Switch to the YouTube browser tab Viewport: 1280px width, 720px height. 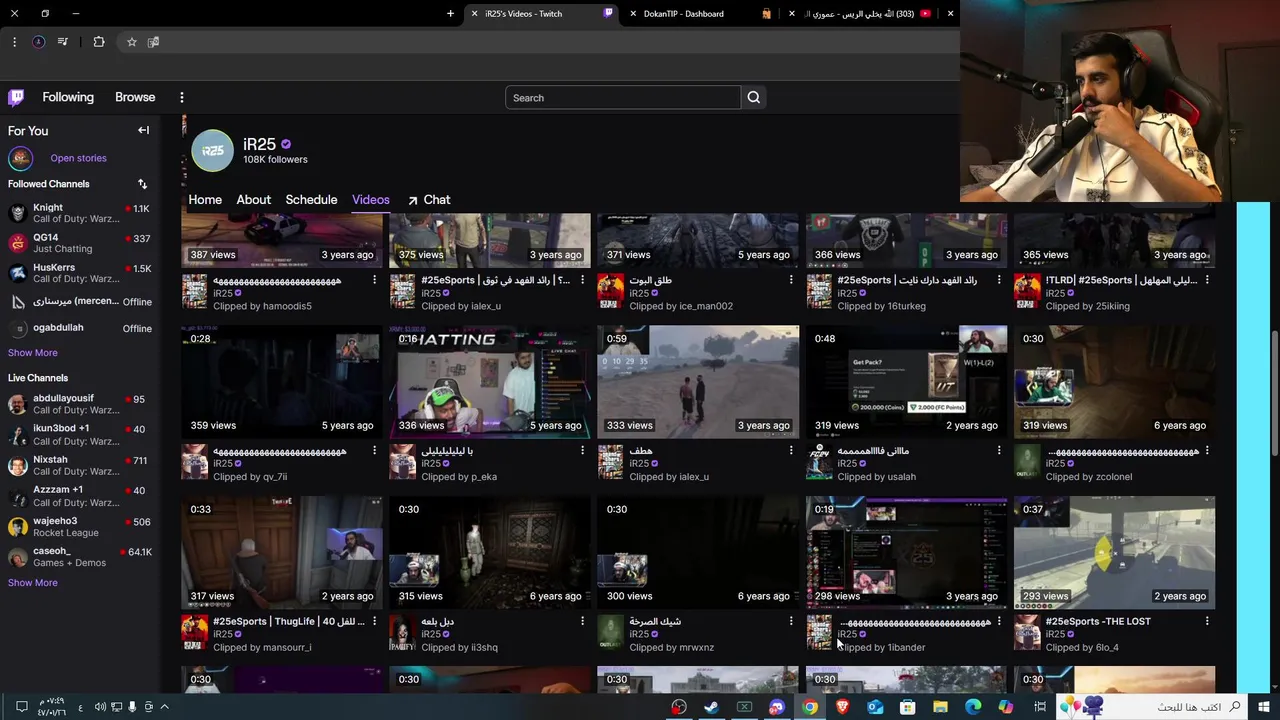coord(868,14)
